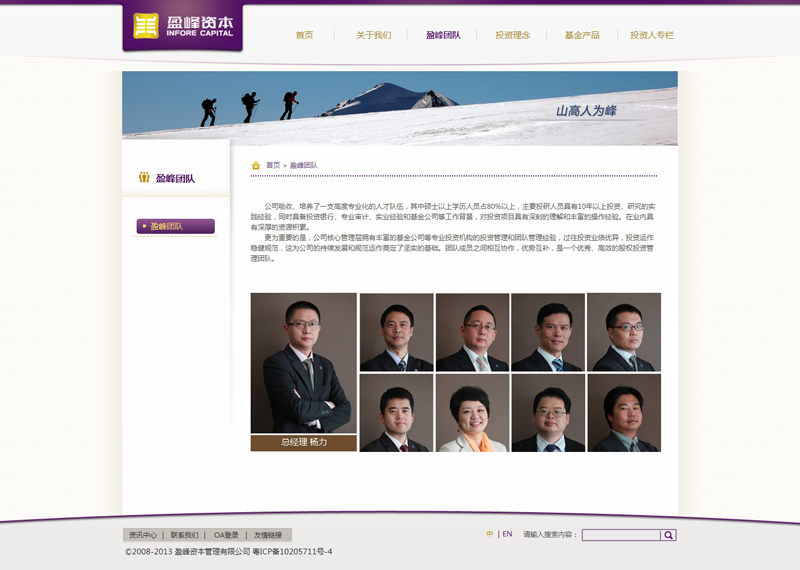Open the 资讯中心 footer link

click(x=143, y=535)
